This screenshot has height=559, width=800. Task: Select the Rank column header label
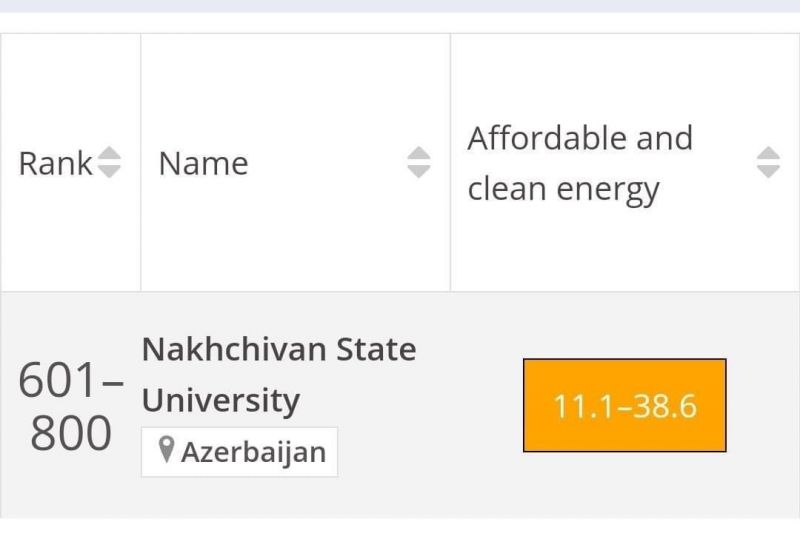coord(55,163)
